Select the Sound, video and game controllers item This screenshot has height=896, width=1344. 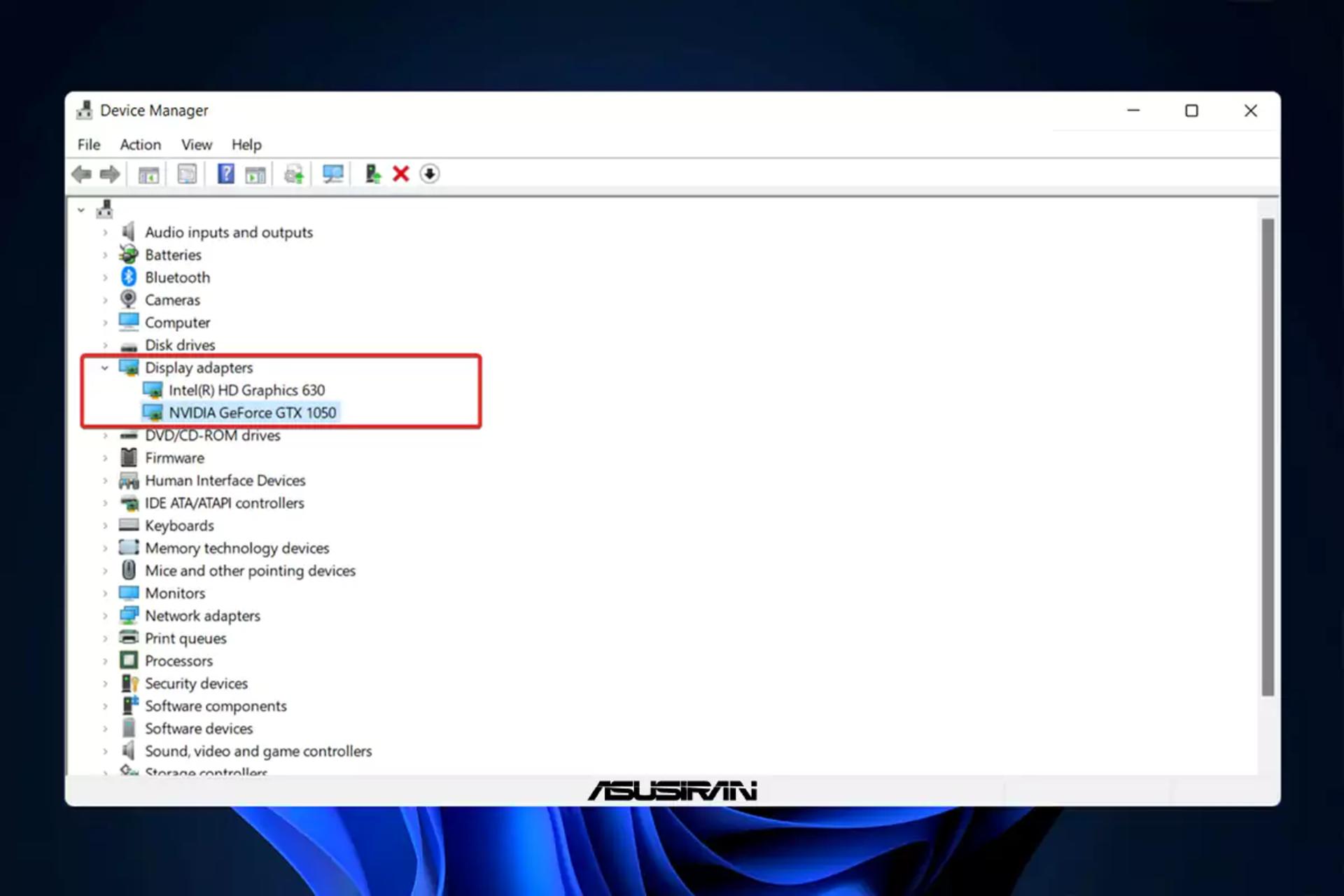(x=258, y=751)
